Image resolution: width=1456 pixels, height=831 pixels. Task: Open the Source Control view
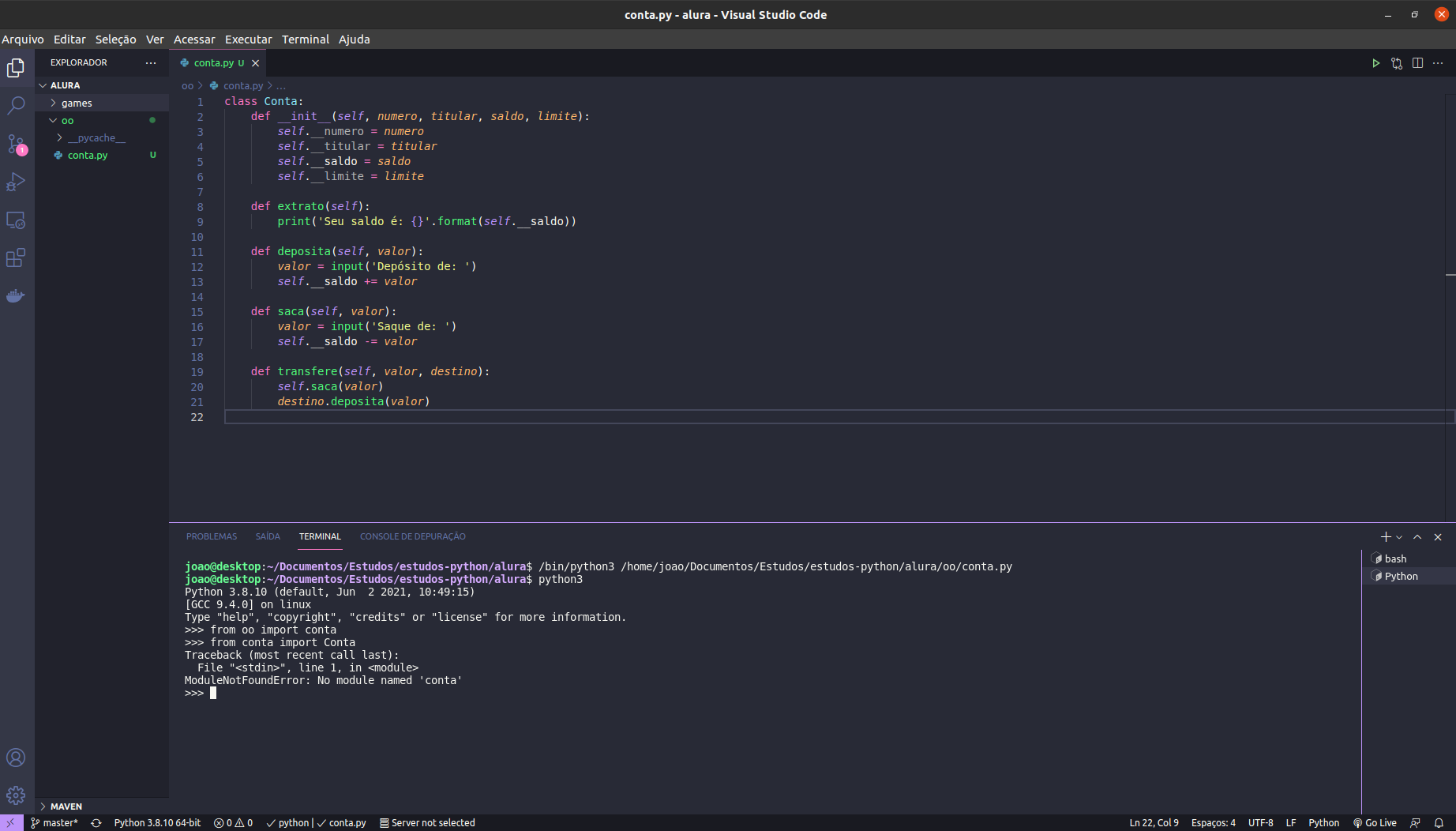[x=16, y=144]
